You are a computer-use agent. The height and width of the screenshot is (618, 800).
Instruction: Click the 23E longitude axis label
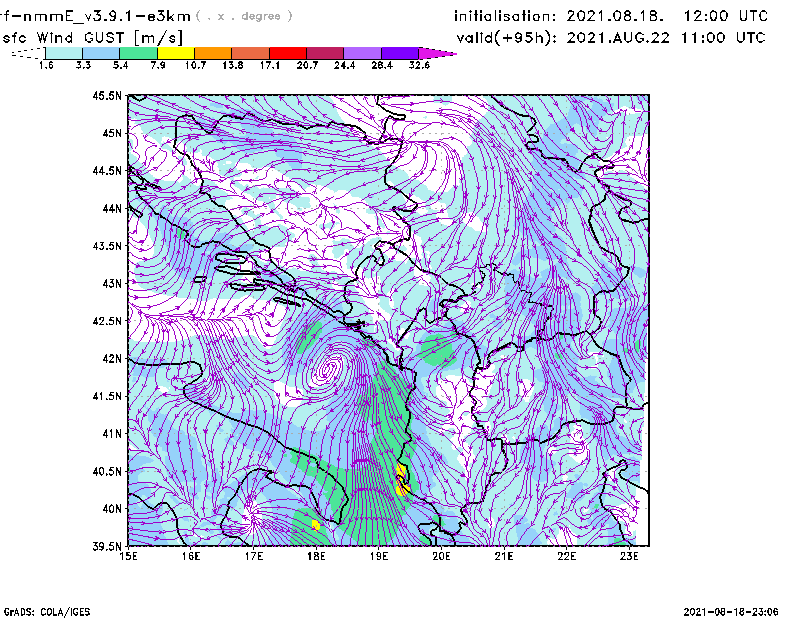pyautogui.click(x=631, y=557)
